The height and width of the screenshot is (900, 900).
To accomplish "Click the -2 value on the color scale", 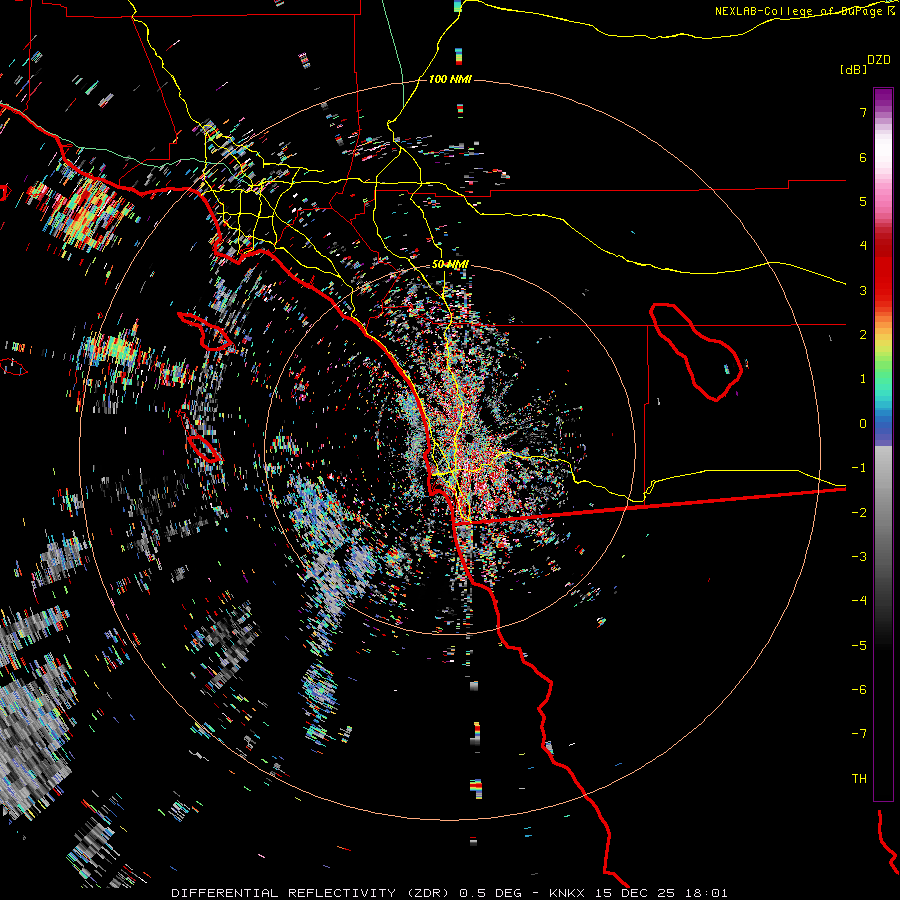I will 859,513.
